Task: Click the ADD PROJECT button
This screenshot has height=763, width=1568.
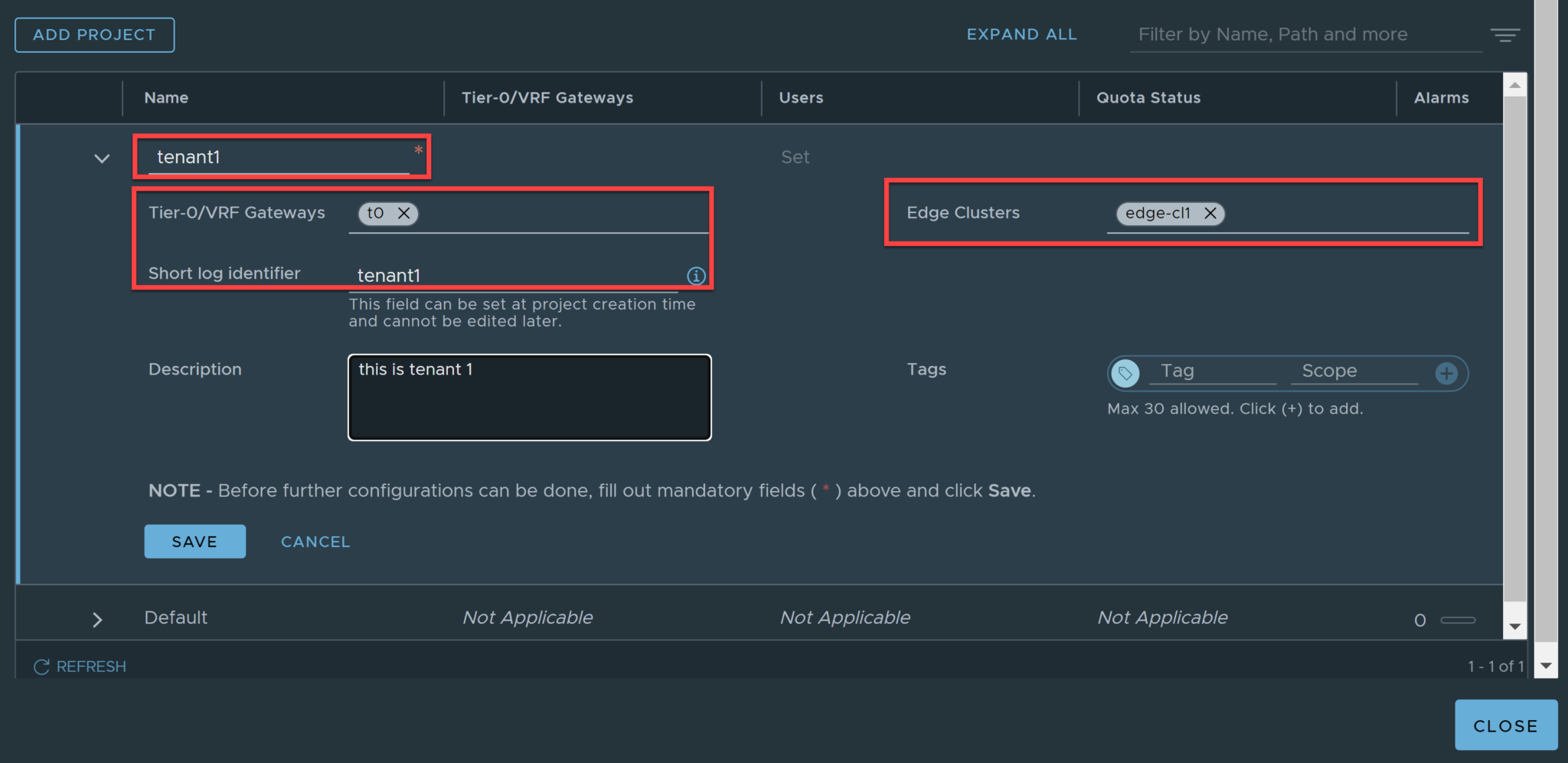Action: (94, 34)
